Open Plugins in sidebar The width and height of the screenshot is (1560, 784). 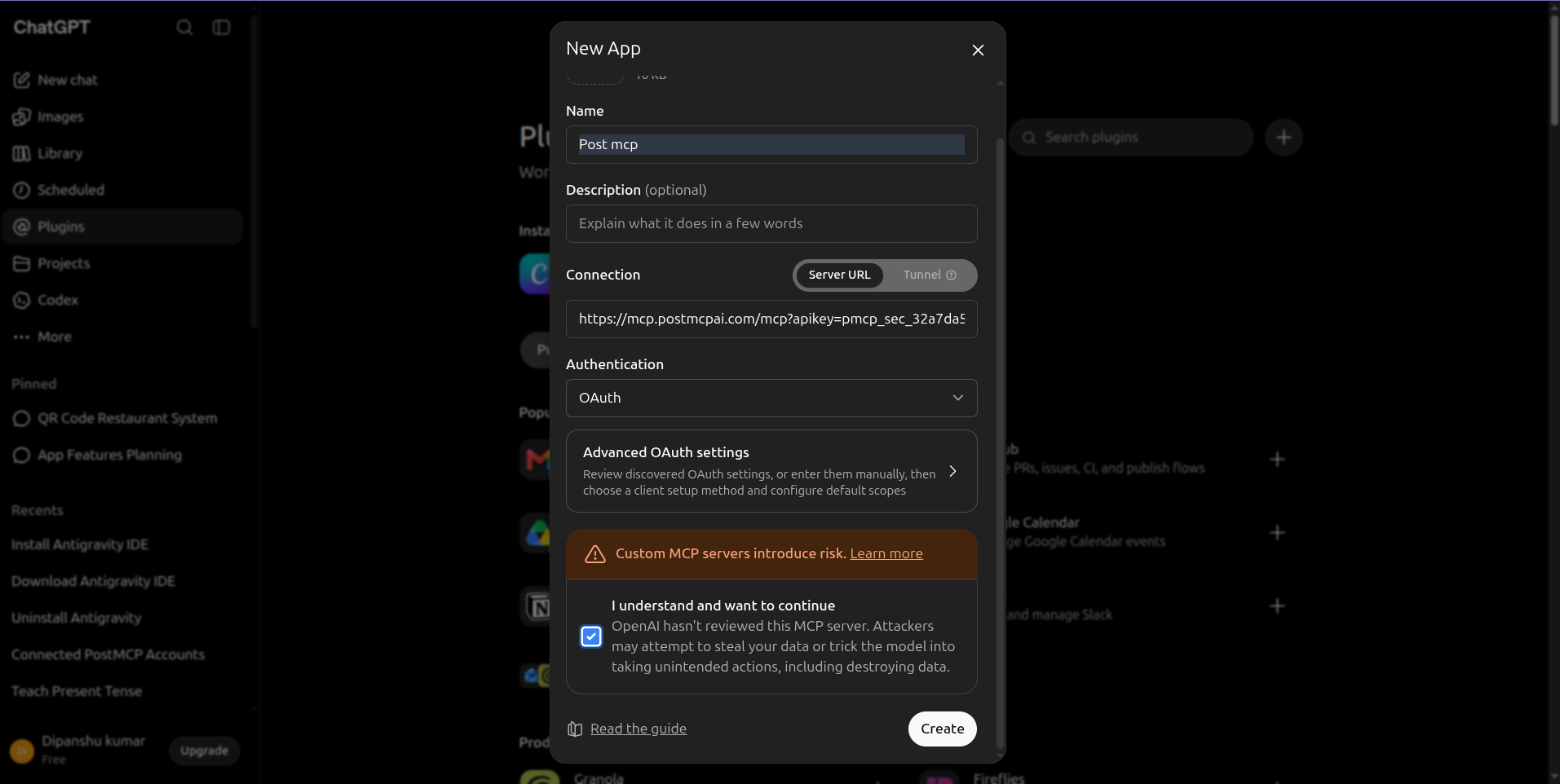pos(122,227)
